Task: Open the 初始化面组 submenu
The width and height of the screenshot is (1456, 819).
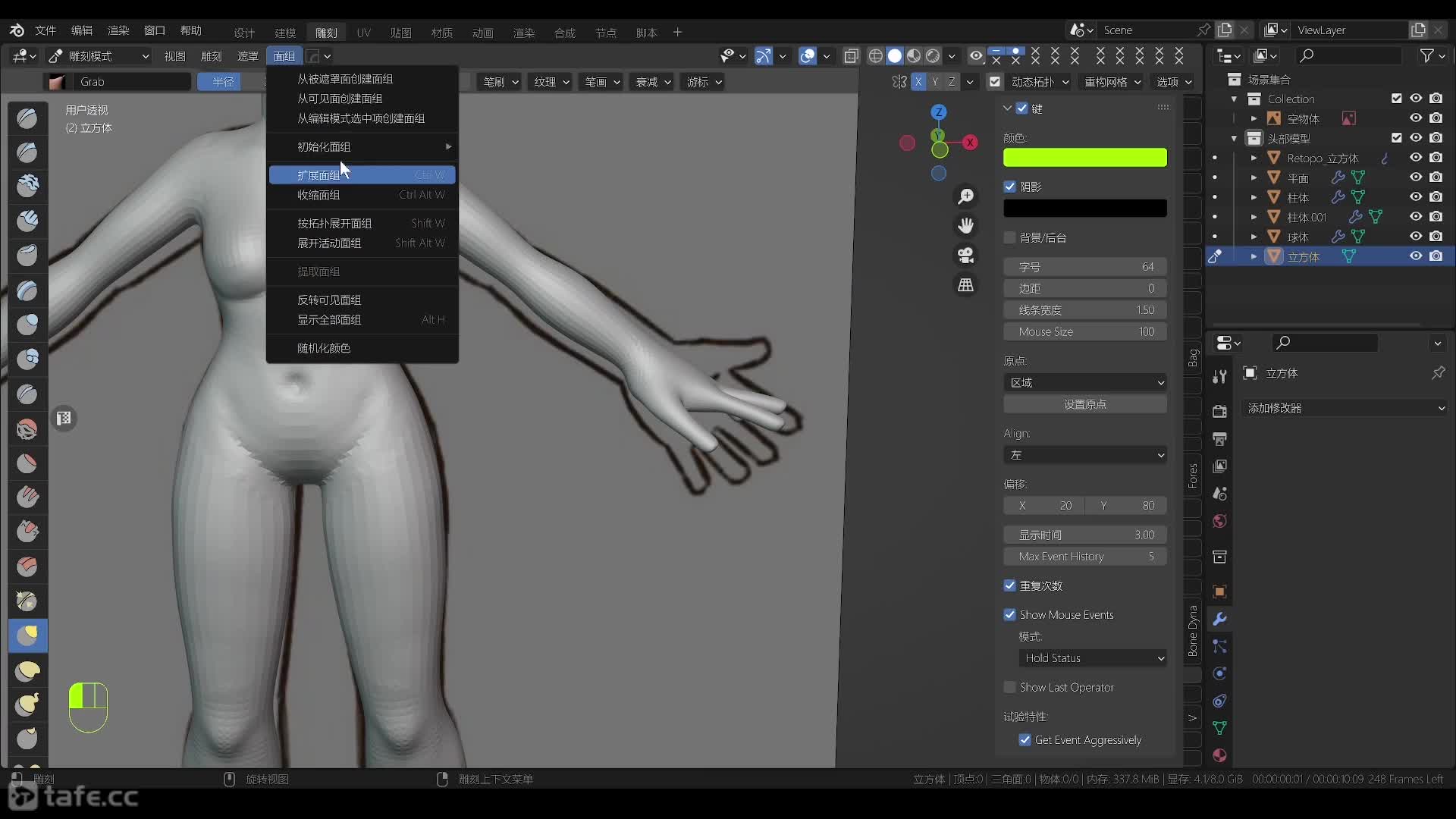Action: 362,146
